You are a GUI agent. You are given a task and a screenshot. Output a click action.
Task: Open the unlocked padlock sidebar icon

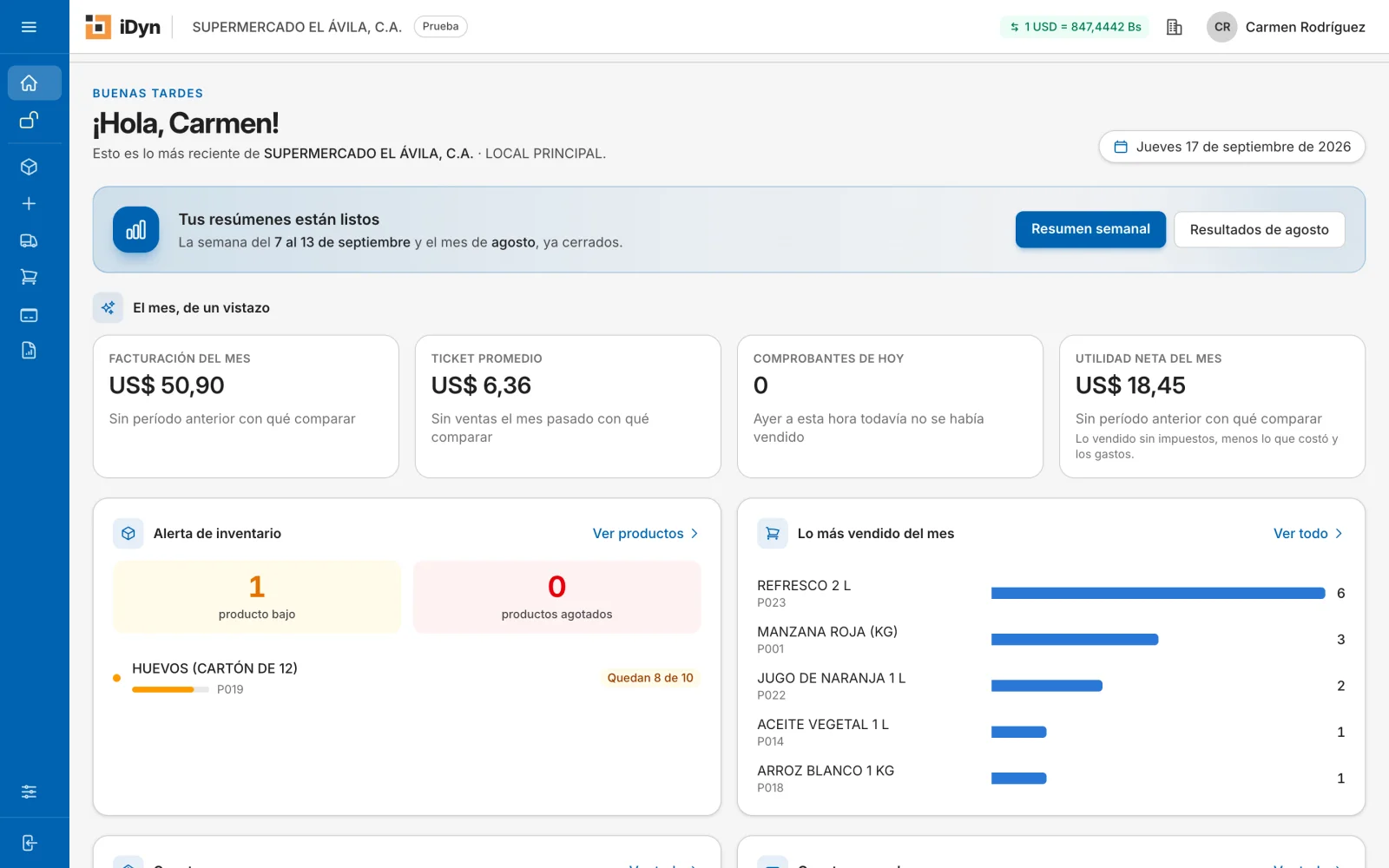[29, 121]
